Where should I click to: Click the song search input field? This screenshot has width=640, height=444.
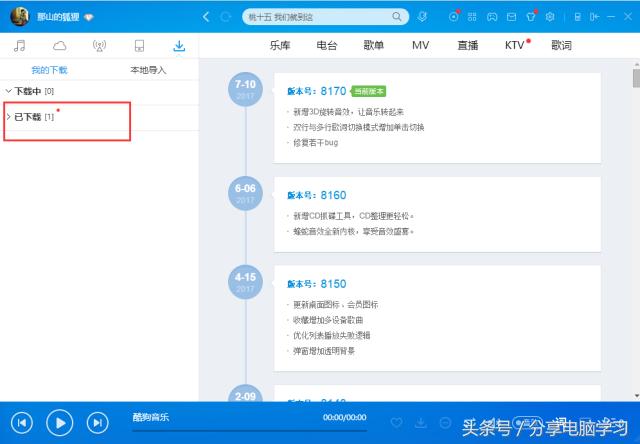(318, 17)
